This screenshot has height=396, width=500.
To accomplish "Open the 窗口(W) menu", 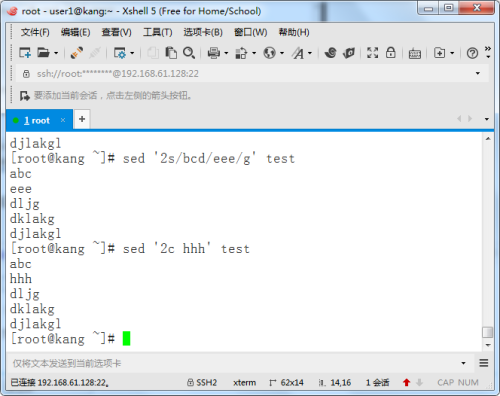I will pos(251,32).
